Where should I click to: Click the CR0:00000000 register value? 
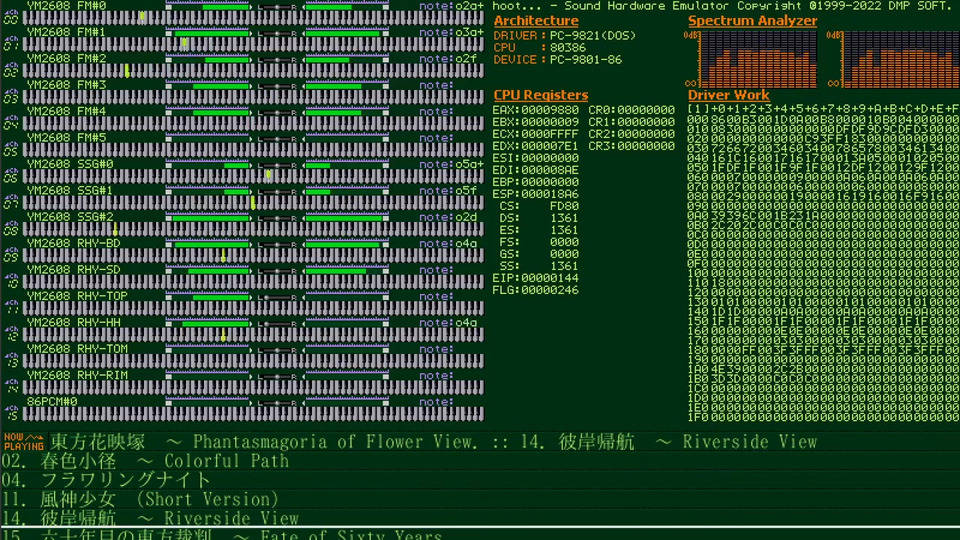[x=632, y=110]
